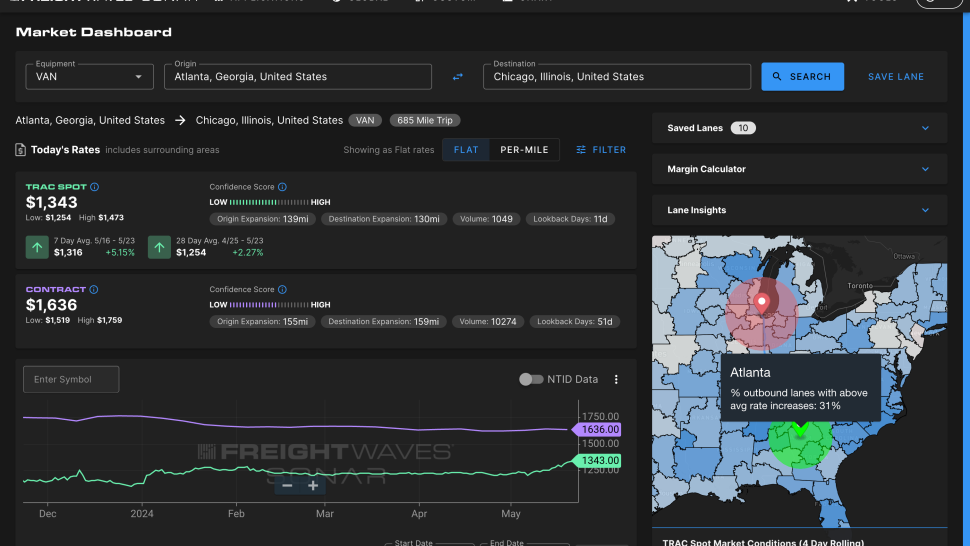The width and height of the screenshot is (970, 546).
Task: Expand the Lane Insights panel
Action: coord(799,210)
